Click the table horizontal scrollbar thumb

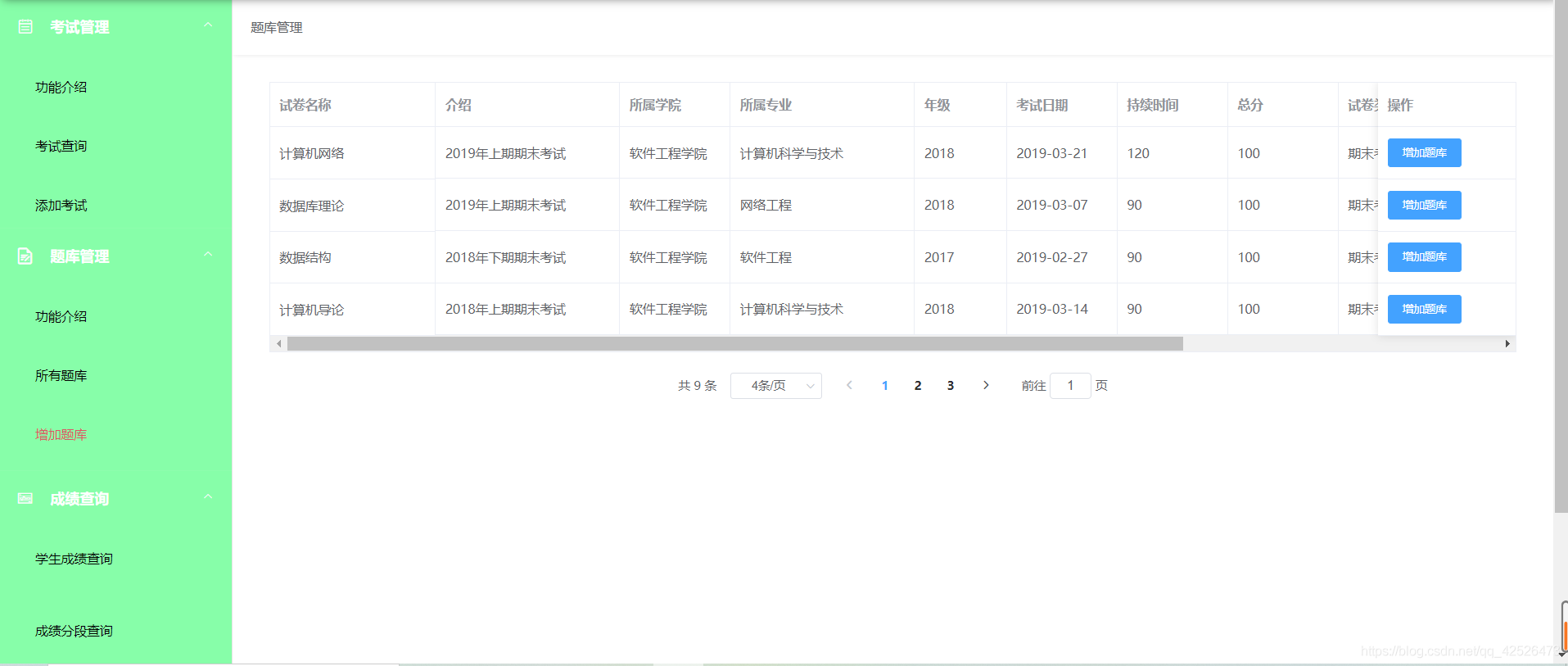(x=734, y=344)
